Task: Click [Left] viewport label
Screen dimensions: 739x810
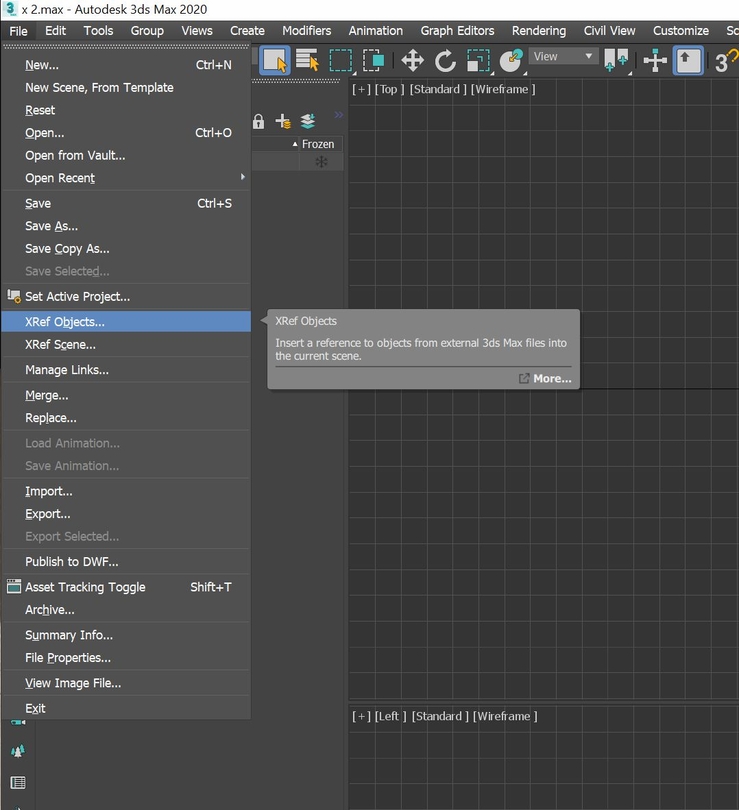Action: click(390, 716)
